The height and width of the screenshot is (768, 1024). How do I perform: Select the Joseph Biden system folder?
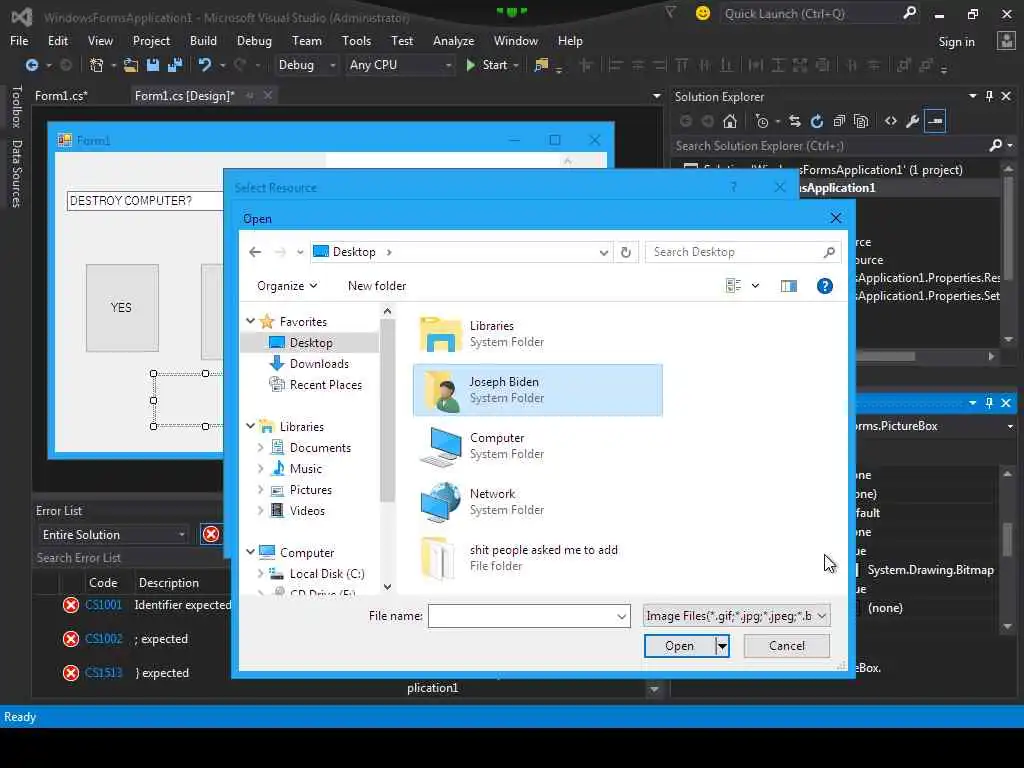pyautogui.click(x=537, y=390)
